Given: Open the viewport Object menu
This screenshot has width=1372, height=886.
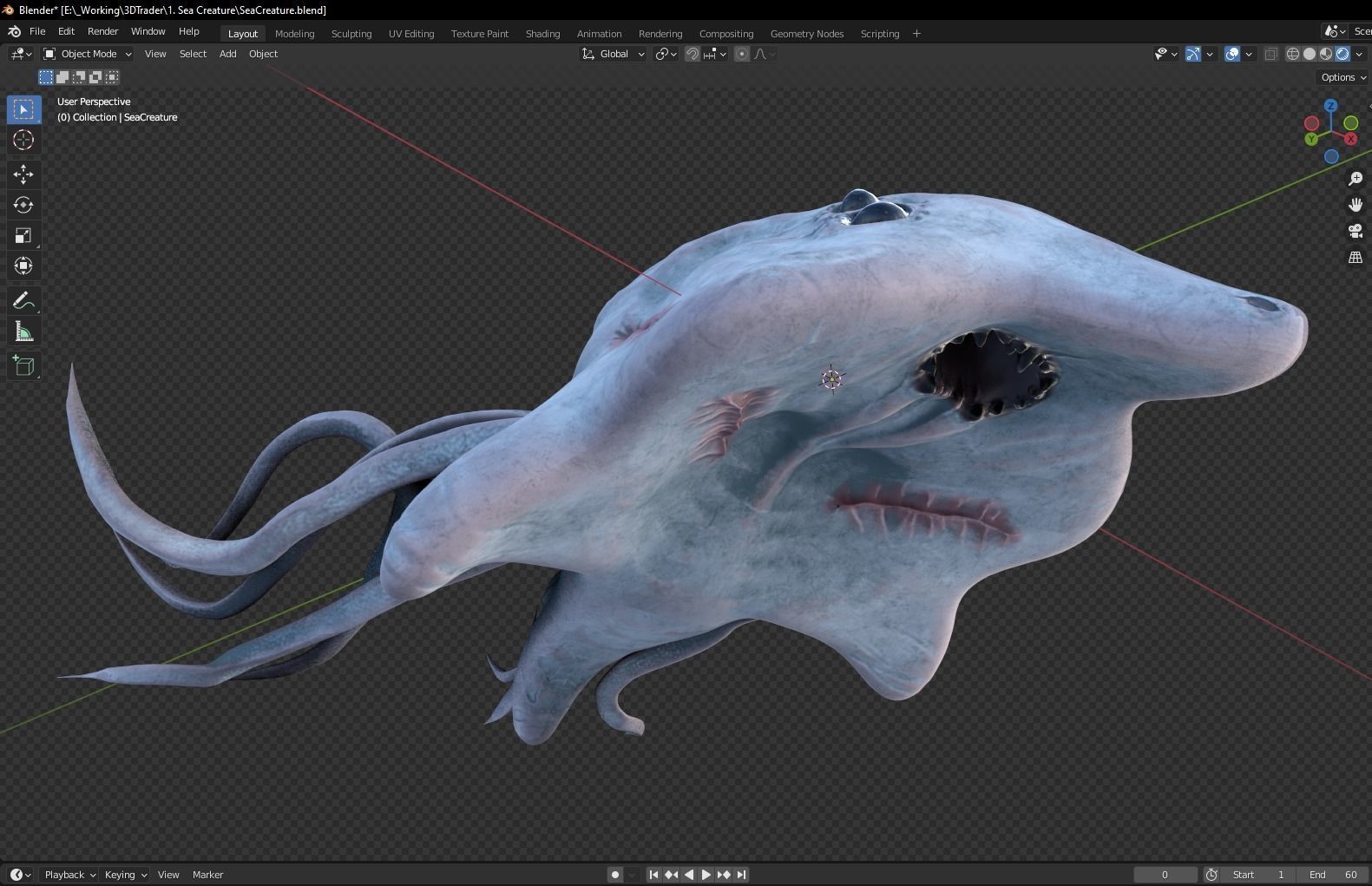Looking at the screenshot, I should 263,54.
